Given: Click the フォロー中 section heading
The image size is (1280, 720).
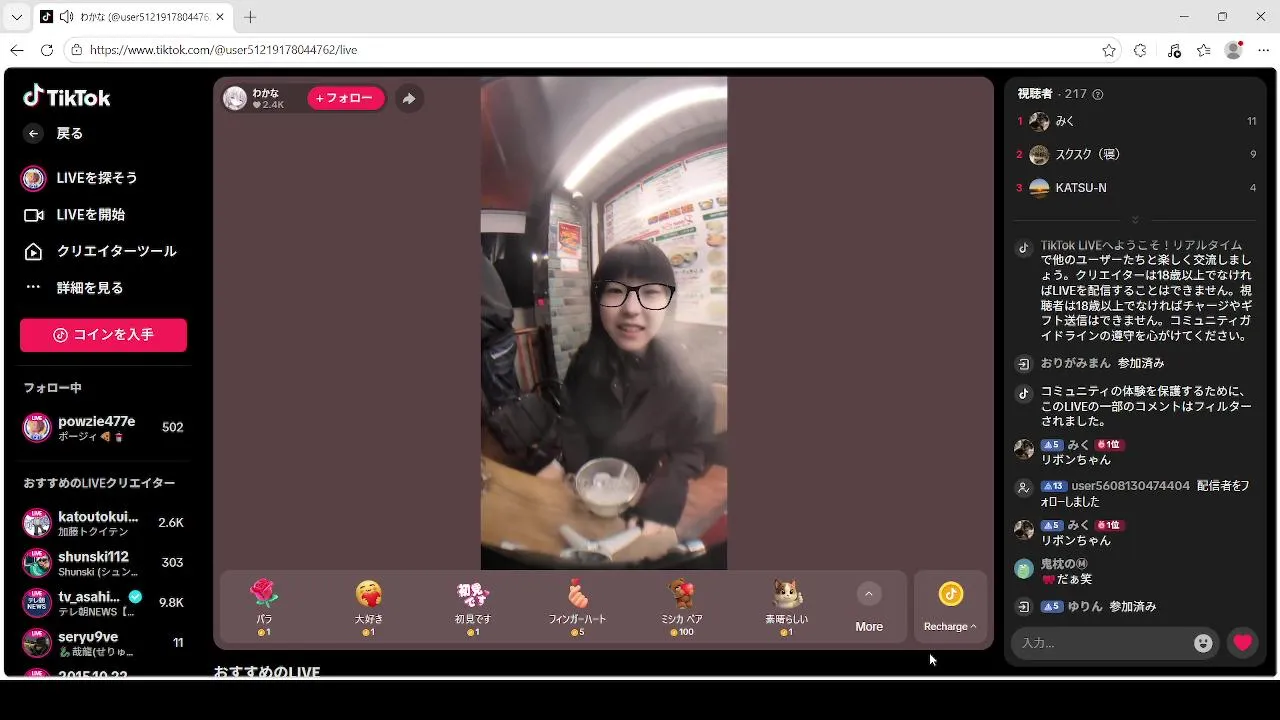Looking at the screenshot, I should (x=52, y=388).
